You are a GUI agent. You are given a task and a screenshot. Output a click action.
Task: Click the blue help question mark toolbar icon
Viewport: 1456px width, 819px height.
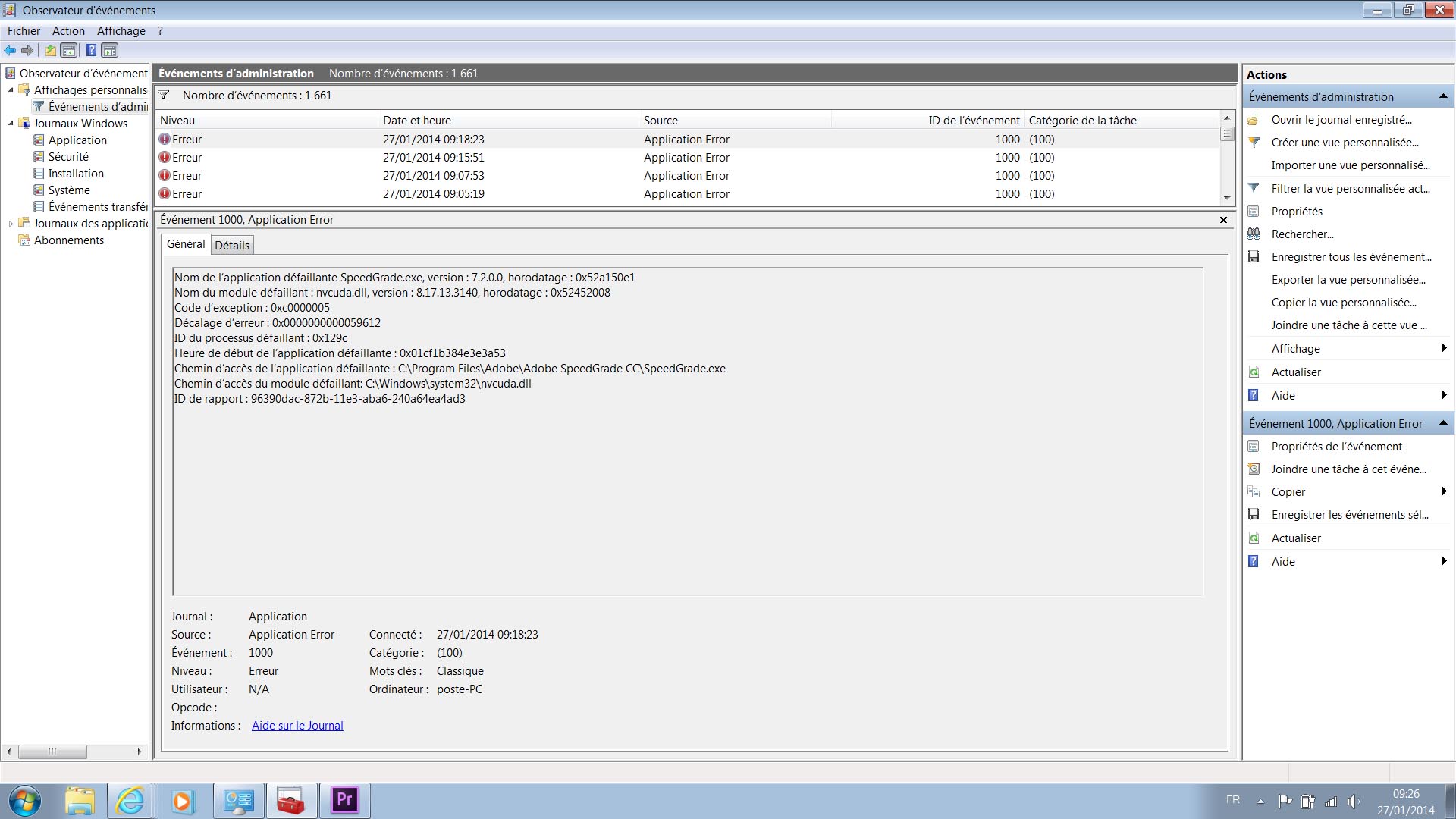(x=91, y=51)
